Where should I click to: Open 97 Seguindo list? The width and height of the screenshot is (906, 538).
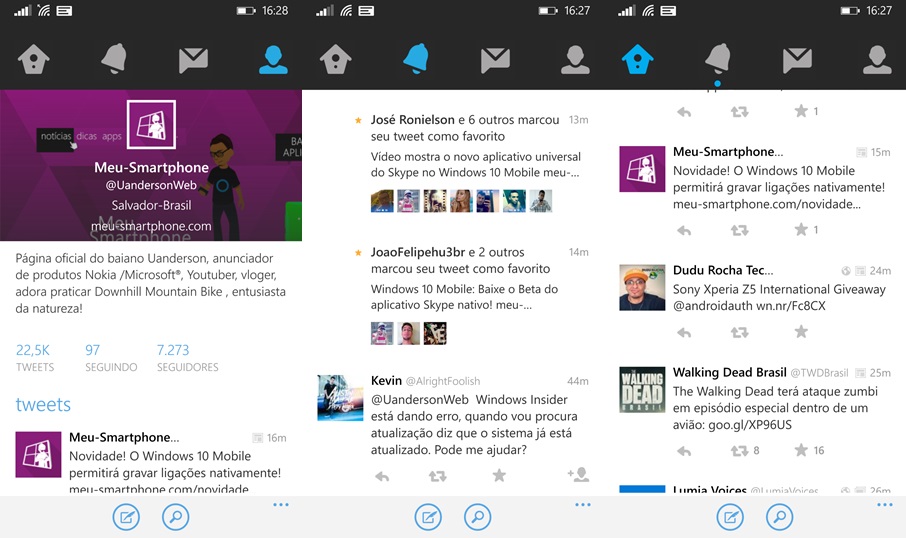[x=111, y=358]
